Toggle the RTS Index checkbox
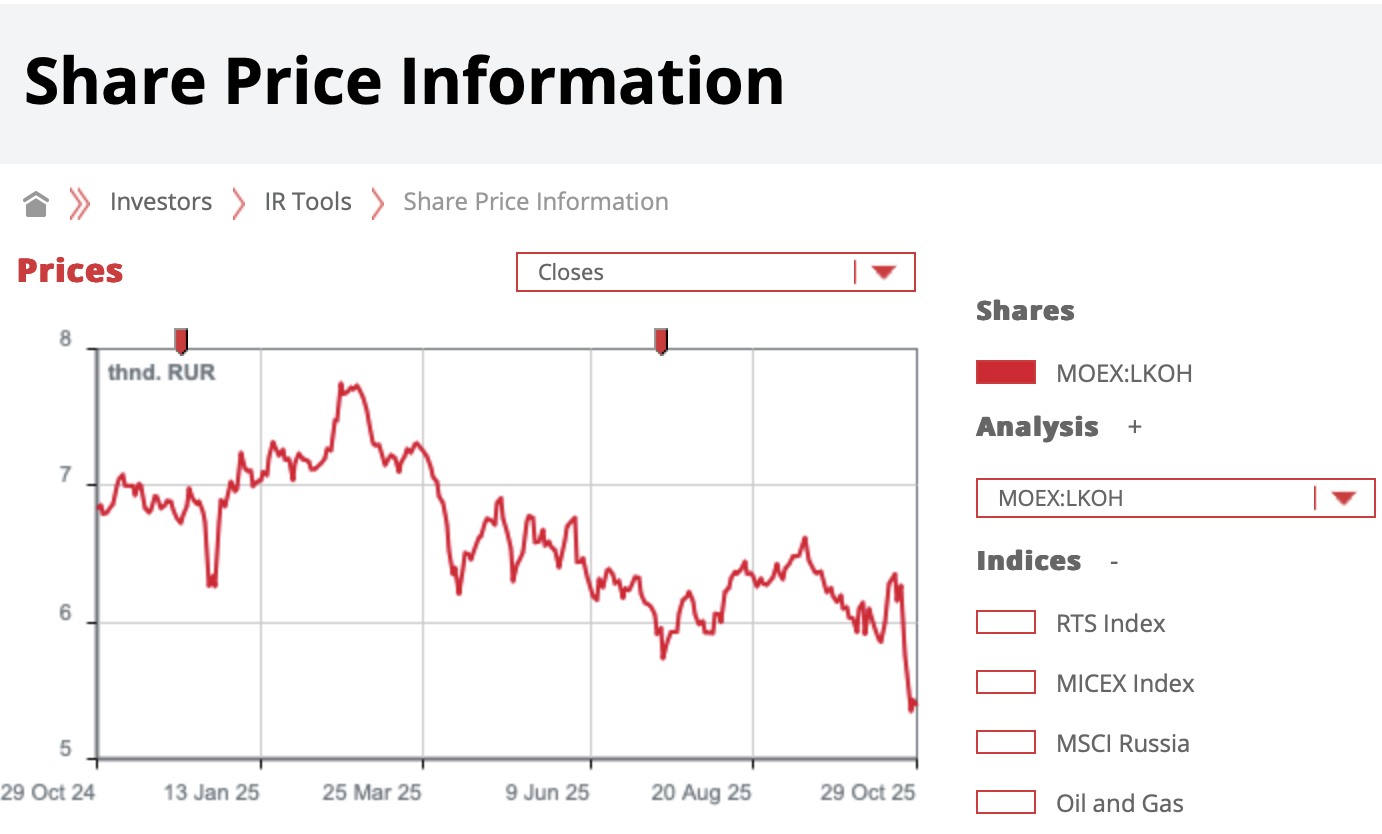Viewport: 1382px width, 834px height. pos(1005,623)
